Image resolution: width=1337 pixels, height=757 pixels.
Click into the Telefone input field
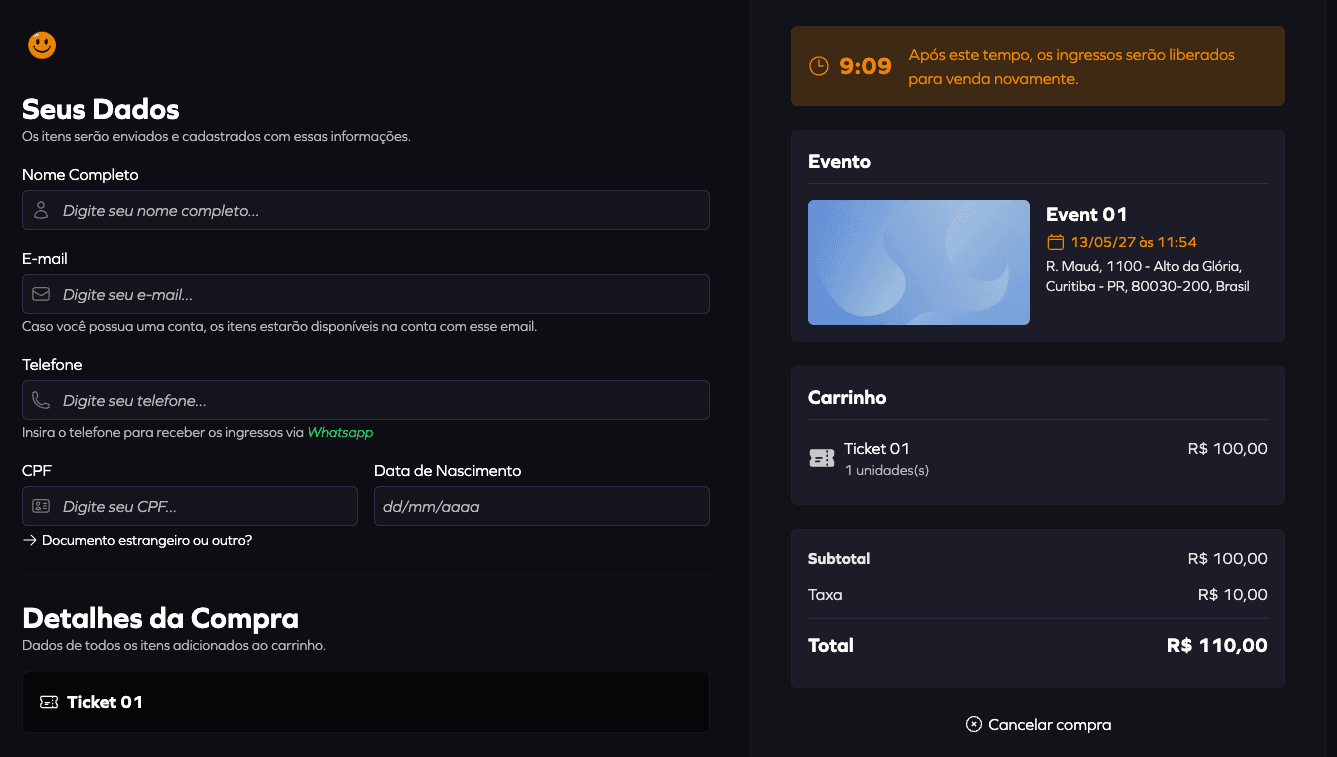(x=380, y=401)
